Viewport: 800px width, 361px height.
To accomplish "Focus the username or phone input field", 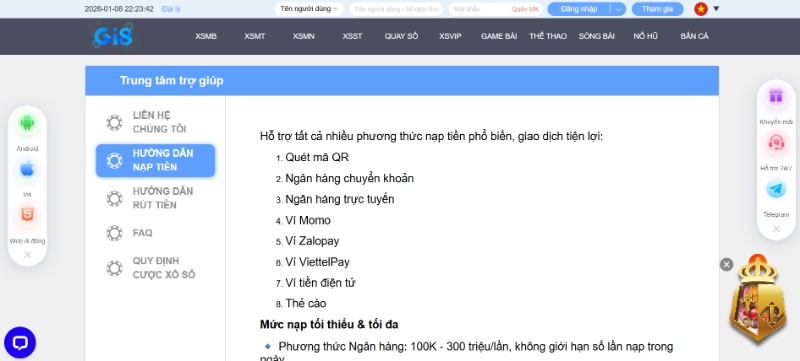I will pyautogui.click(x=396, y=9).
